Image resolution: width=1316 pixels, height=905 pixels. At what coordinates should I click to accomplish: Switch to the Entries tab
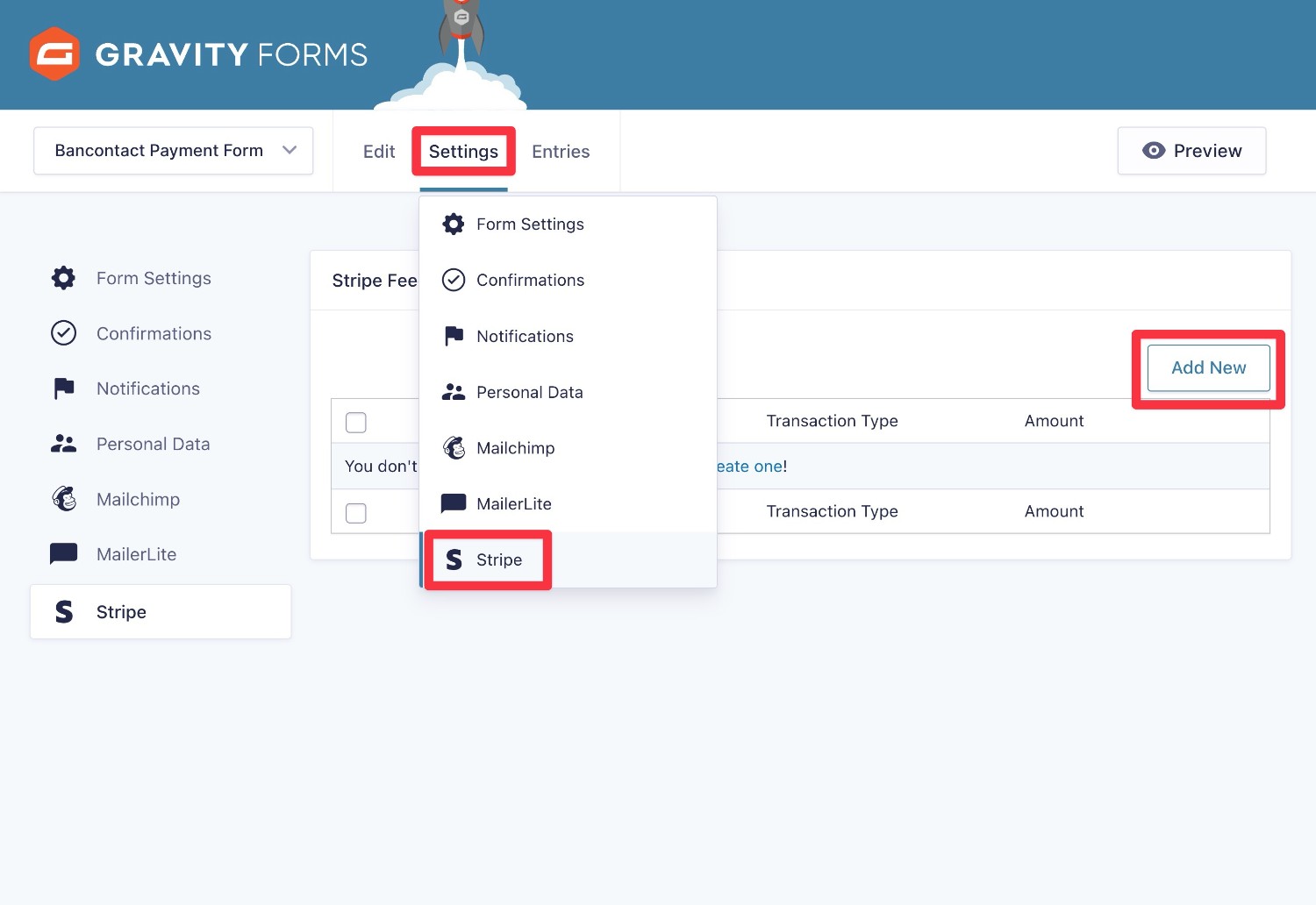561,152
